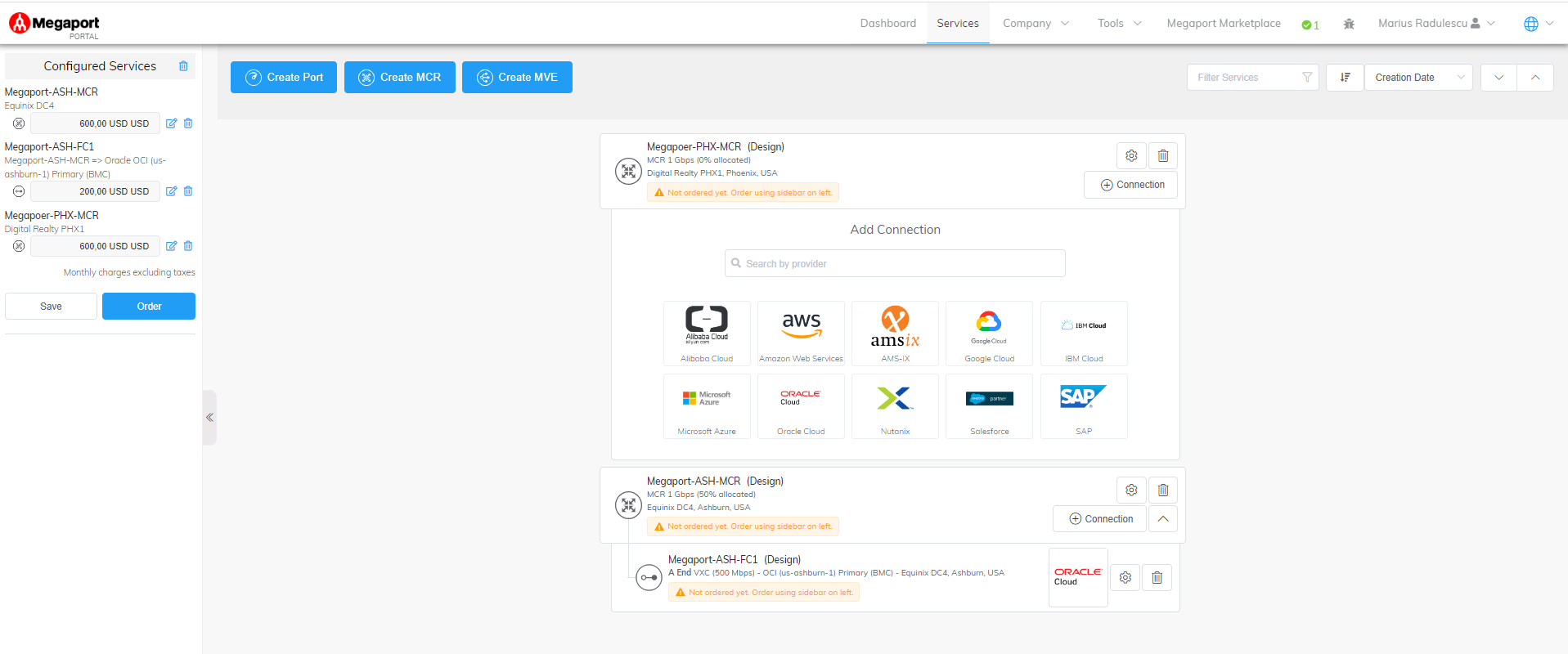Go to the Dashboard tab

click(887, 24)
